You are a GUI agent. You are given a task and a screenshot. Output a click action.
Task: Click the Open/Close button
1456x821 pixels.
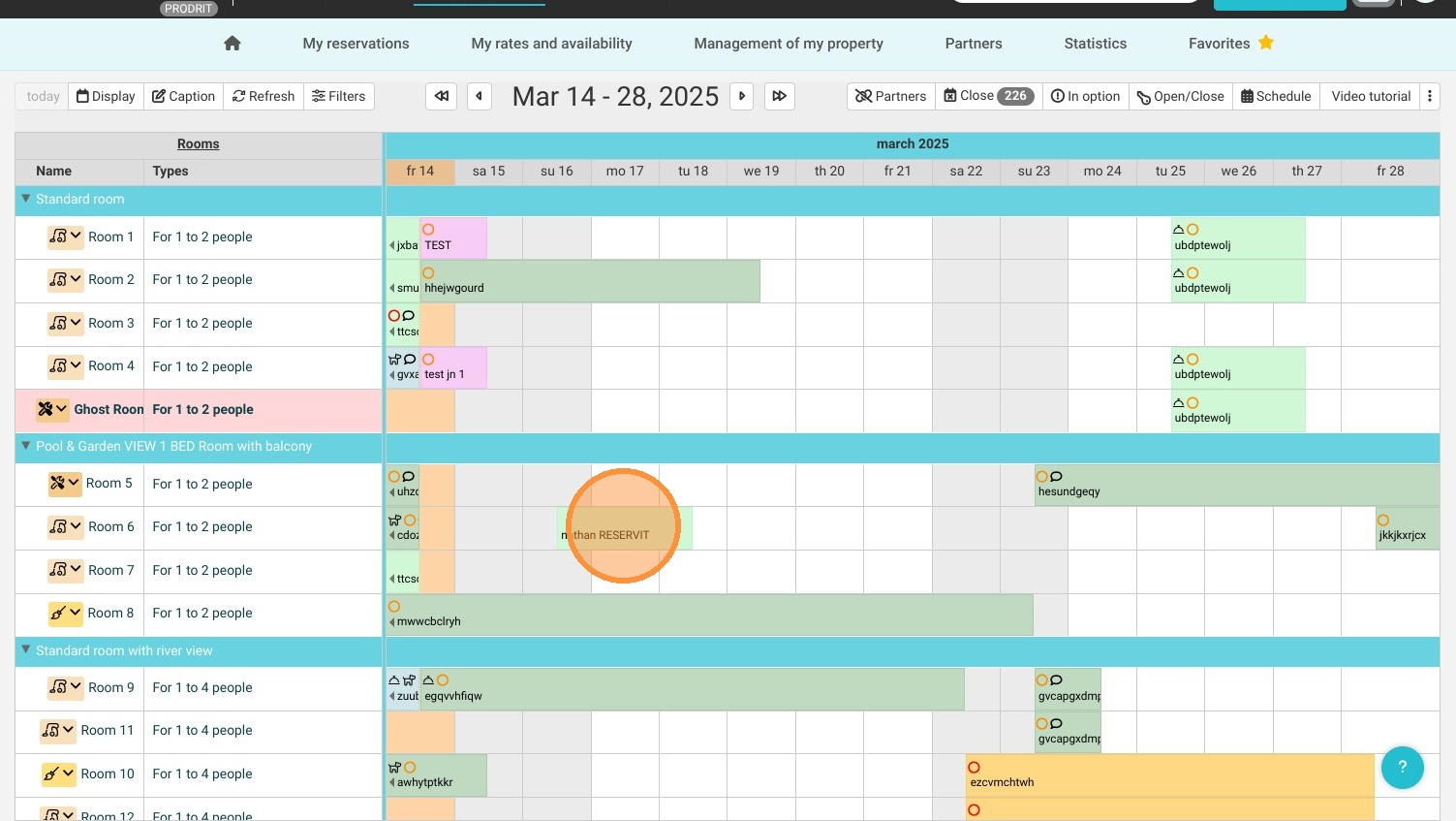pyautogui.click(x=1181, y=96)
